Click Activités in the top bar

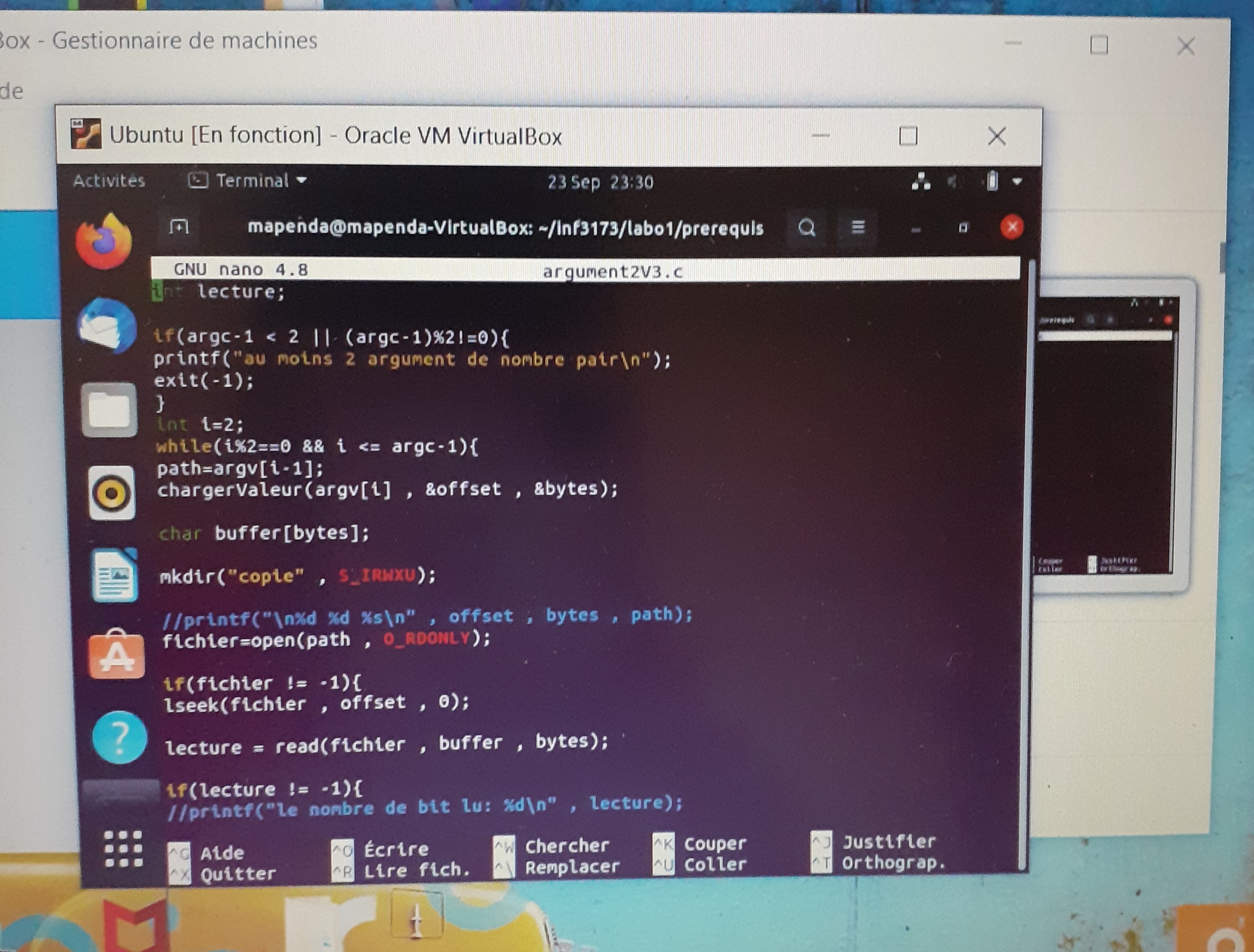point(109,180)
